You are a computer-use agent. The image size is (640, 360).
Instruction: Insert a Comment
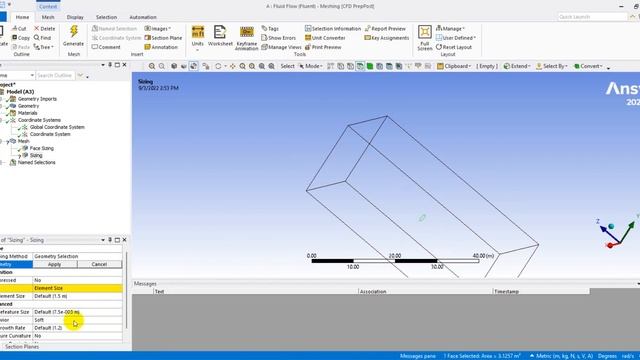(x=106, y=47)
